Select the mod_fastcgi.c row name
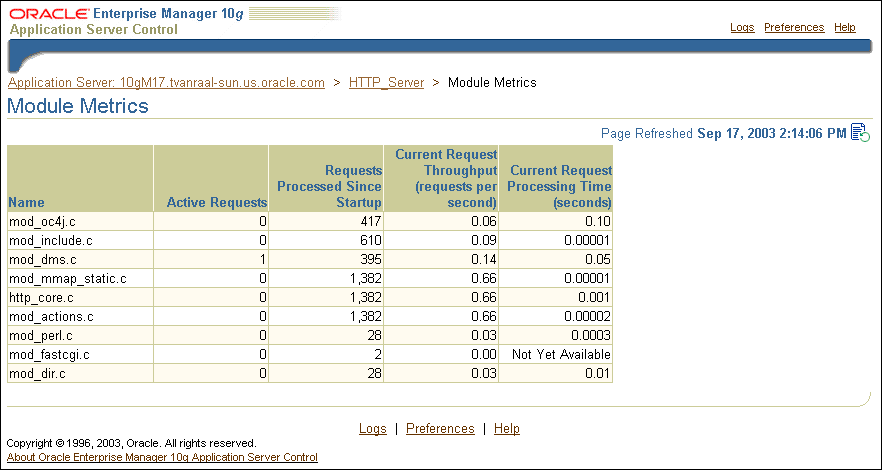Viewport: 882px width, 470px height. pos(50,355)
